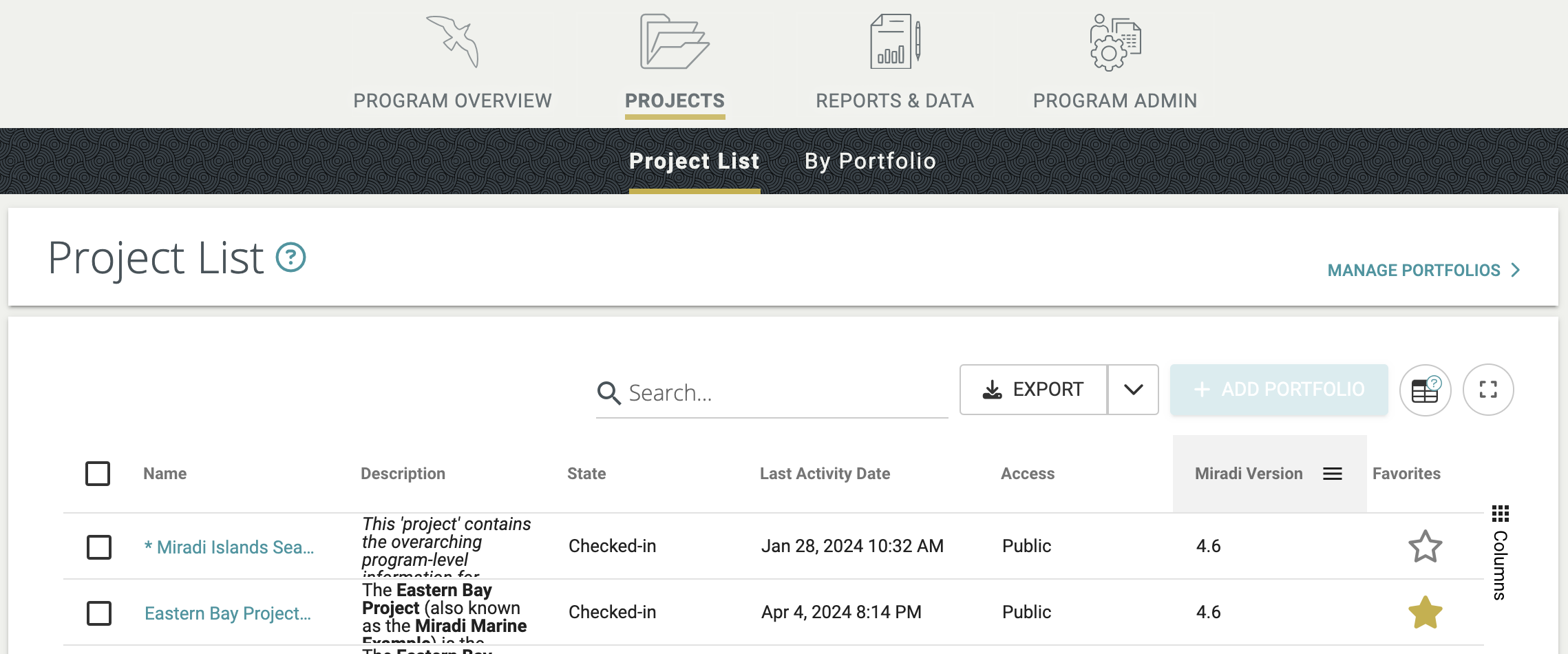Click the Export button
Viewport: 1568px width, 654px height.
1033,390
